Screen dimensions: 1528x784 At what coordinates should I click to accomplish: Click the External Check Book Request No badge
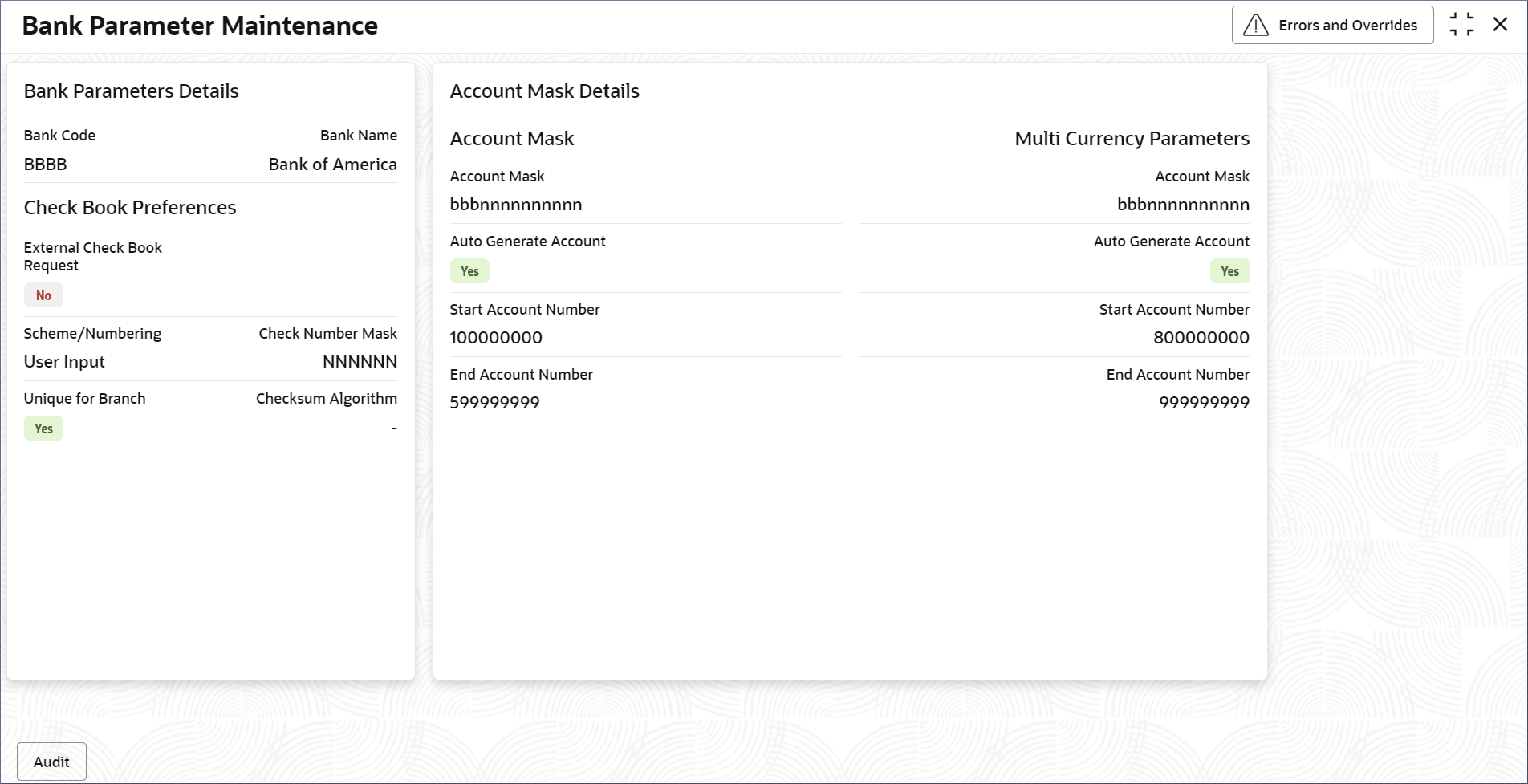[43, 295]
